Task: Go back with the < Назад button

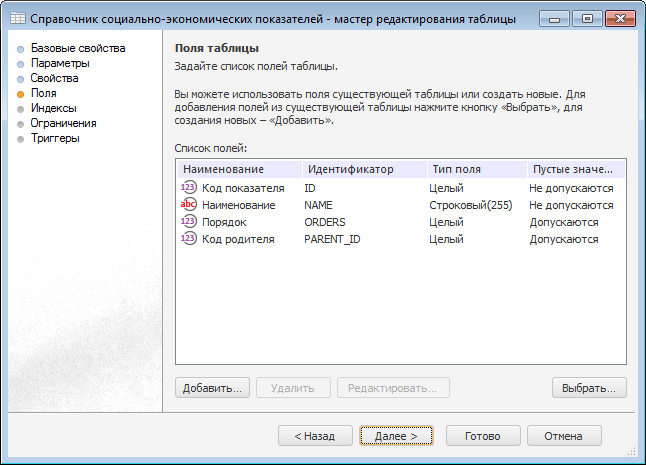Action: click(x=315, y=436)
